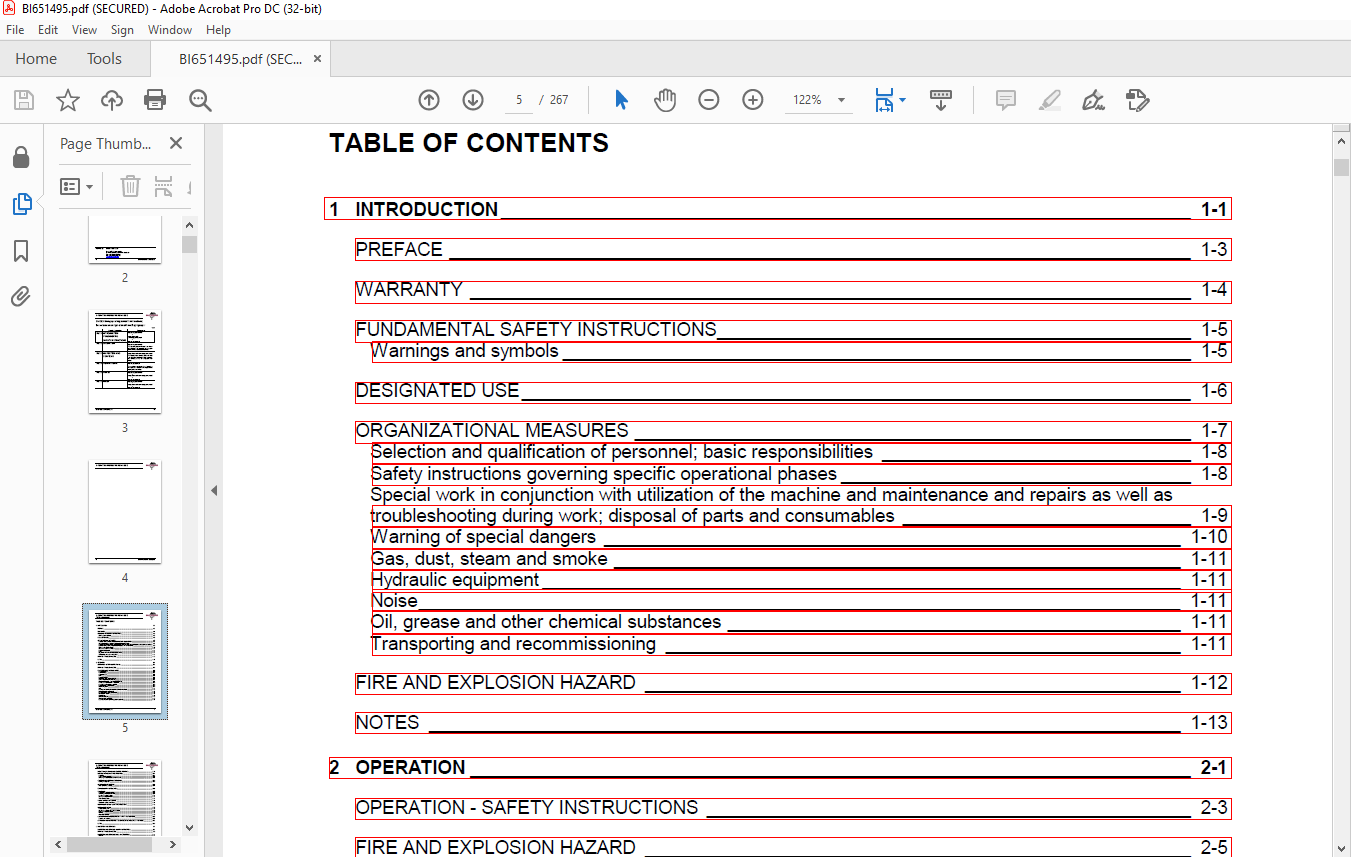Viewport: 1351px width, 857px height.
Task: Delete selected page thumbnail trash icon
Action: click(x=130, y=186)
